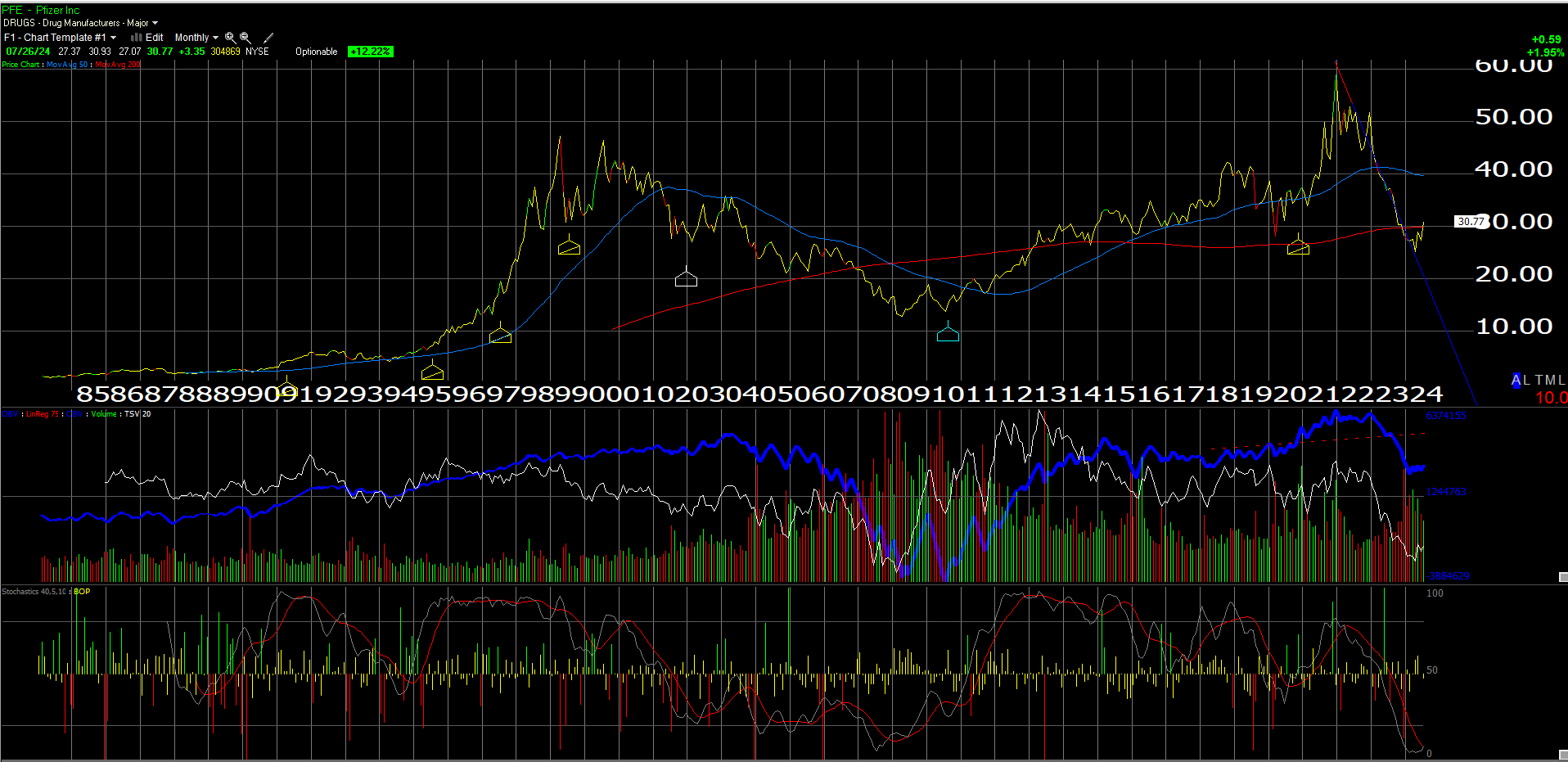Viewport: 1568px width, 762px height.
Task: Click the 30.93 high price value
Action: (x=100, y=52)
